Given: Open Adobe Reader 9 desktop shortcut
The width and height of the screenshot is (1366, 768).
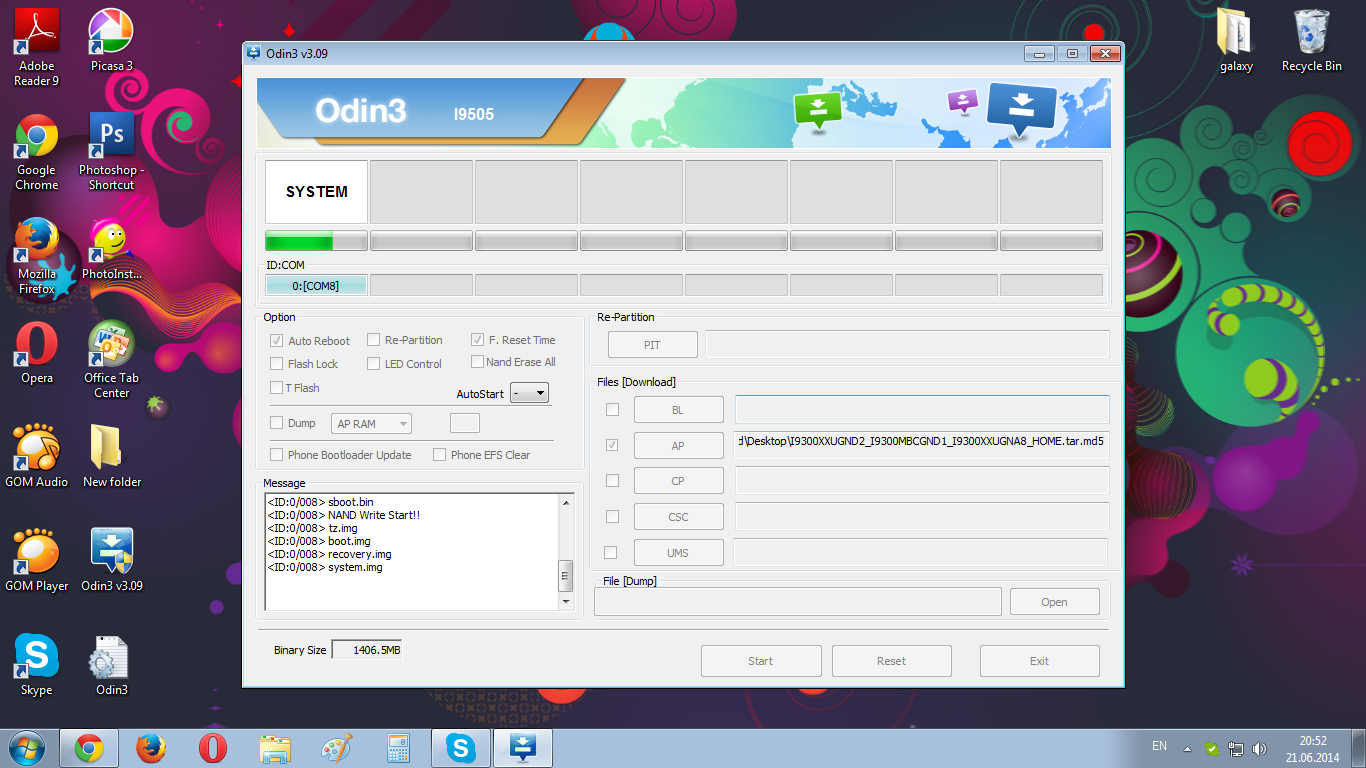Looking at the screenshot, I should pos(37,47).
